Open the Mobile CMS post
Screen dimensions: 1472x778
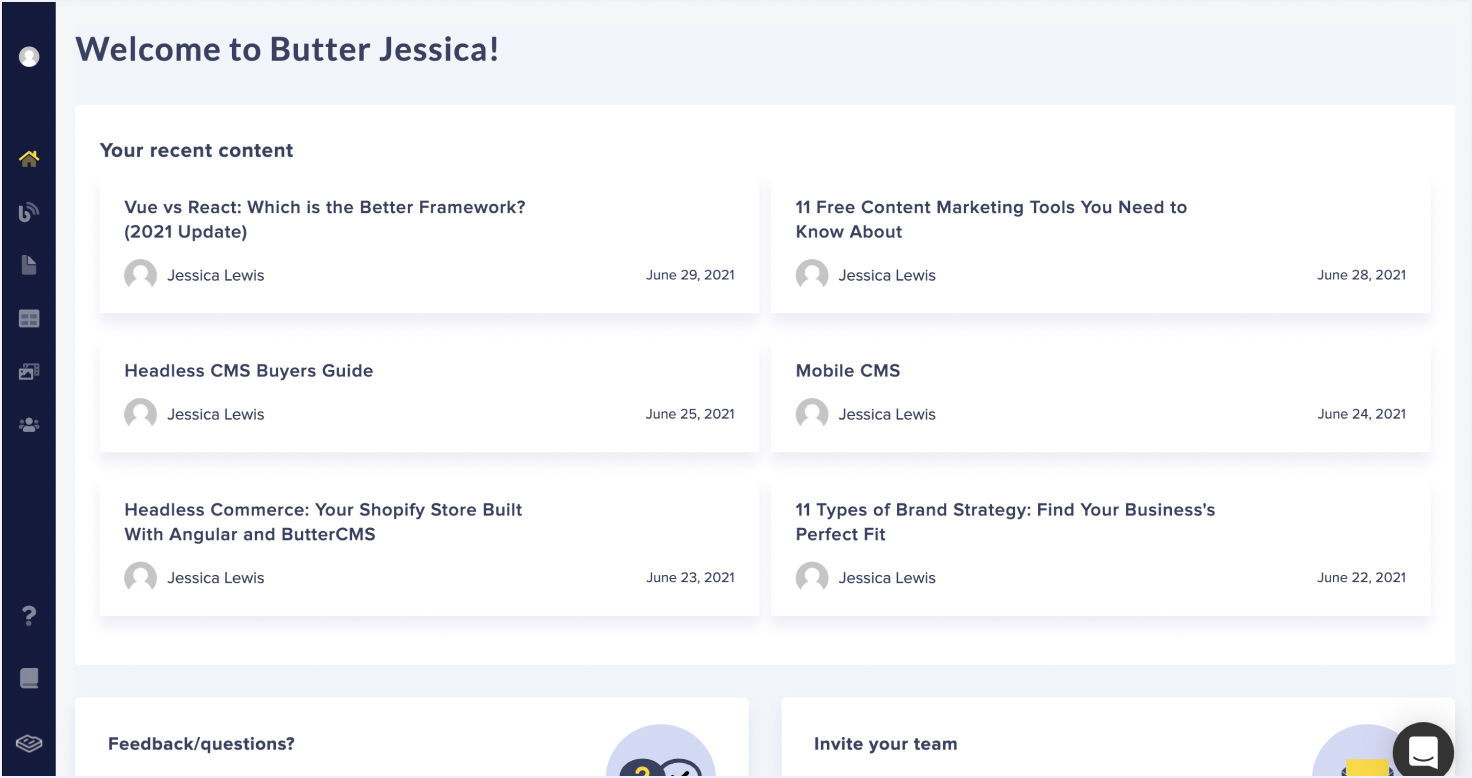point(847,371)
